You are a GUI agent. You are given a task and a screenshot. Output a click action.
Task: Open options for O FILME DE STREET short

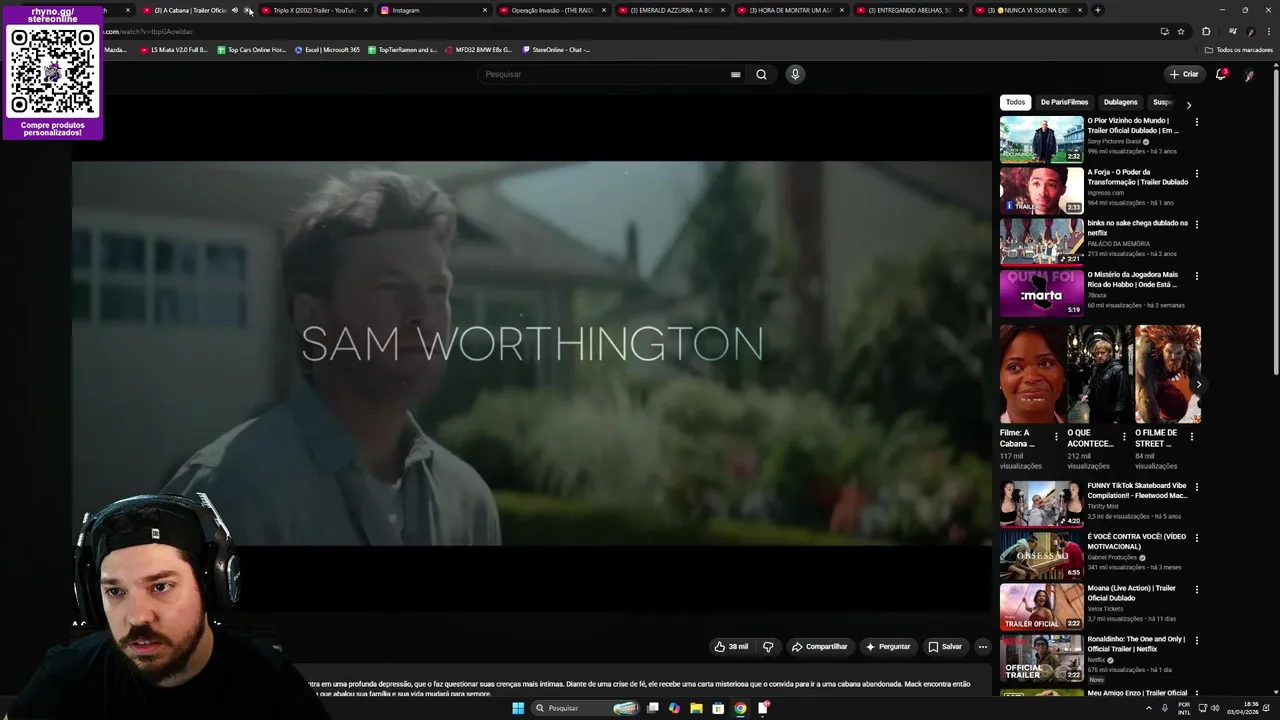coord(1191,437)
